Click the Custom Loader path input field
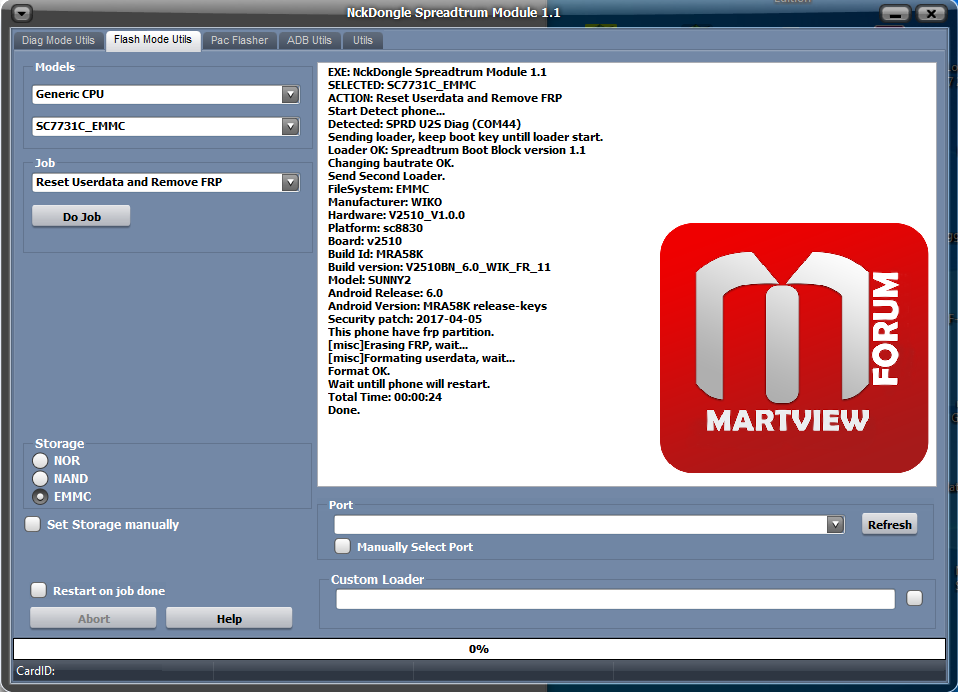 615,599
